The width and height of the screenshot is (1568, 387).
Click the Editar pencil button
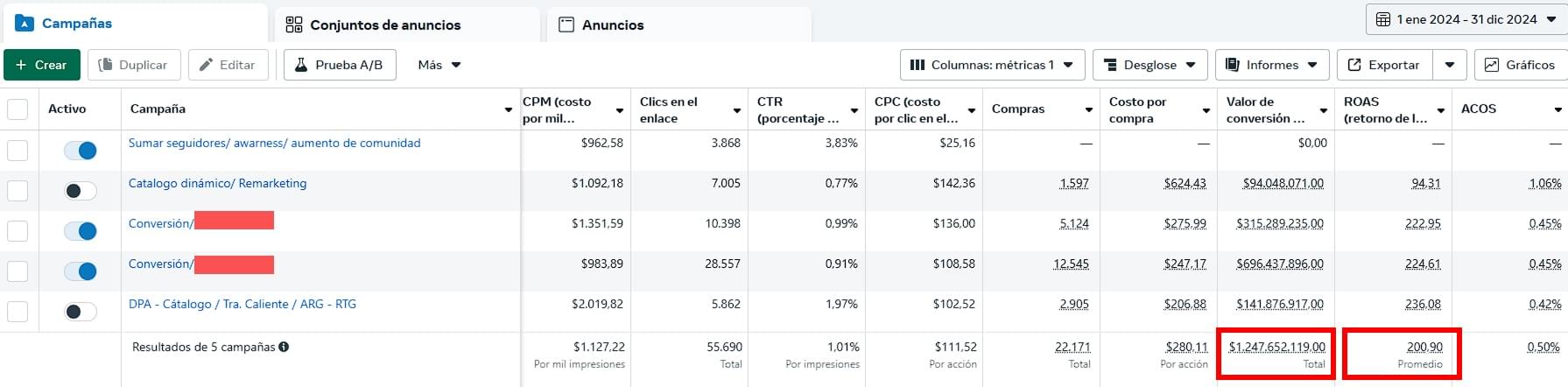pos(228,65)
